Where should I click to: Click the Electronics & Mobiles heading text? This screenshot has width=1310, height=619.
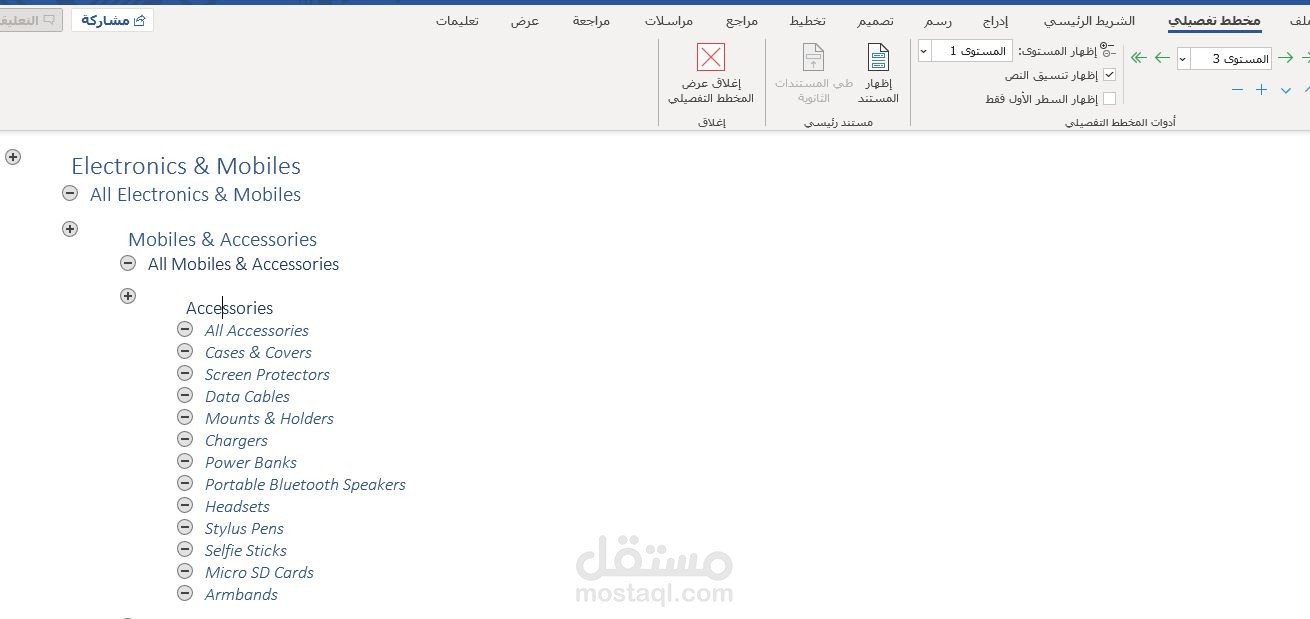pos(186,166)
